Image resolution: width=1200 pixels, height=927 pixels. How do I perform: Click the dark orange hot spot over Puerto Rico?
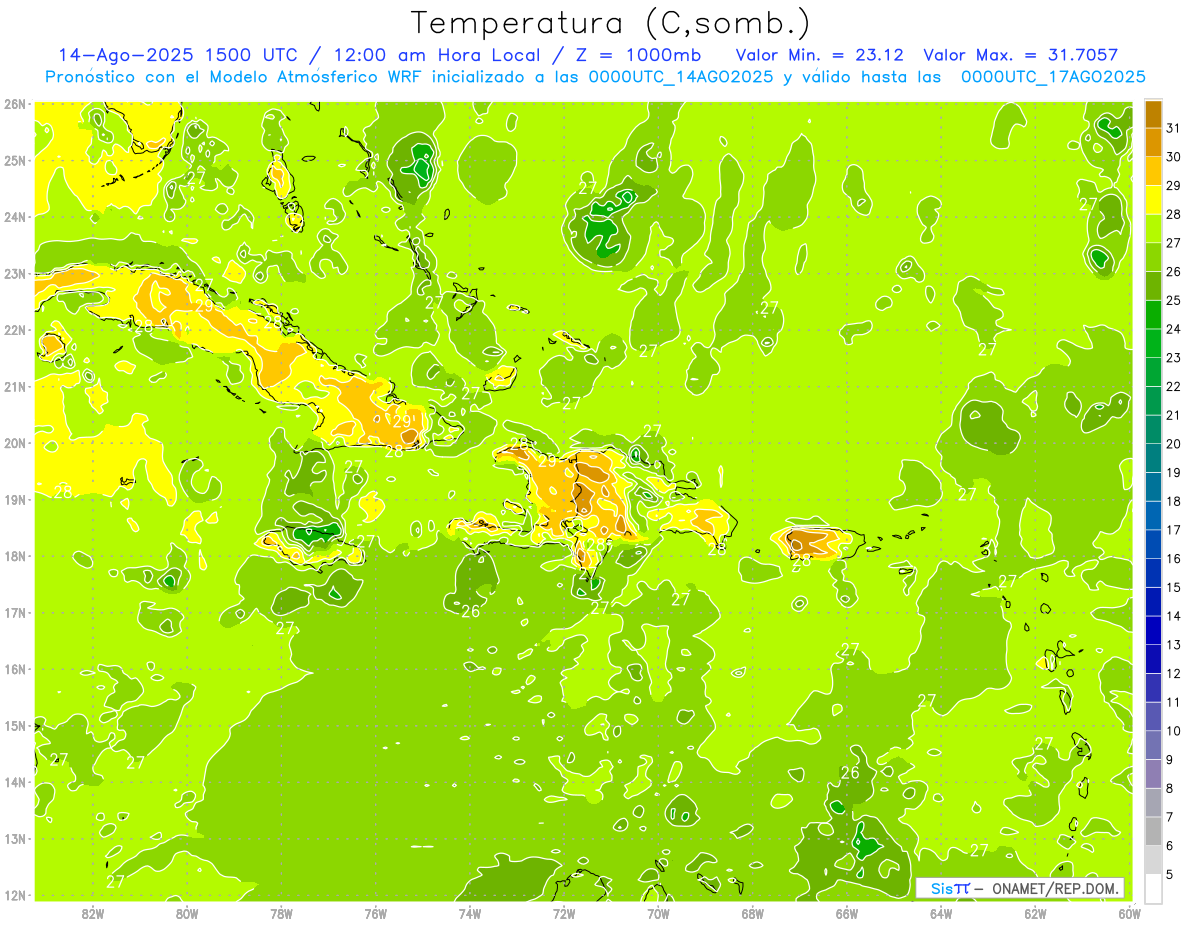pyautogui.click(x=803, y=543)
